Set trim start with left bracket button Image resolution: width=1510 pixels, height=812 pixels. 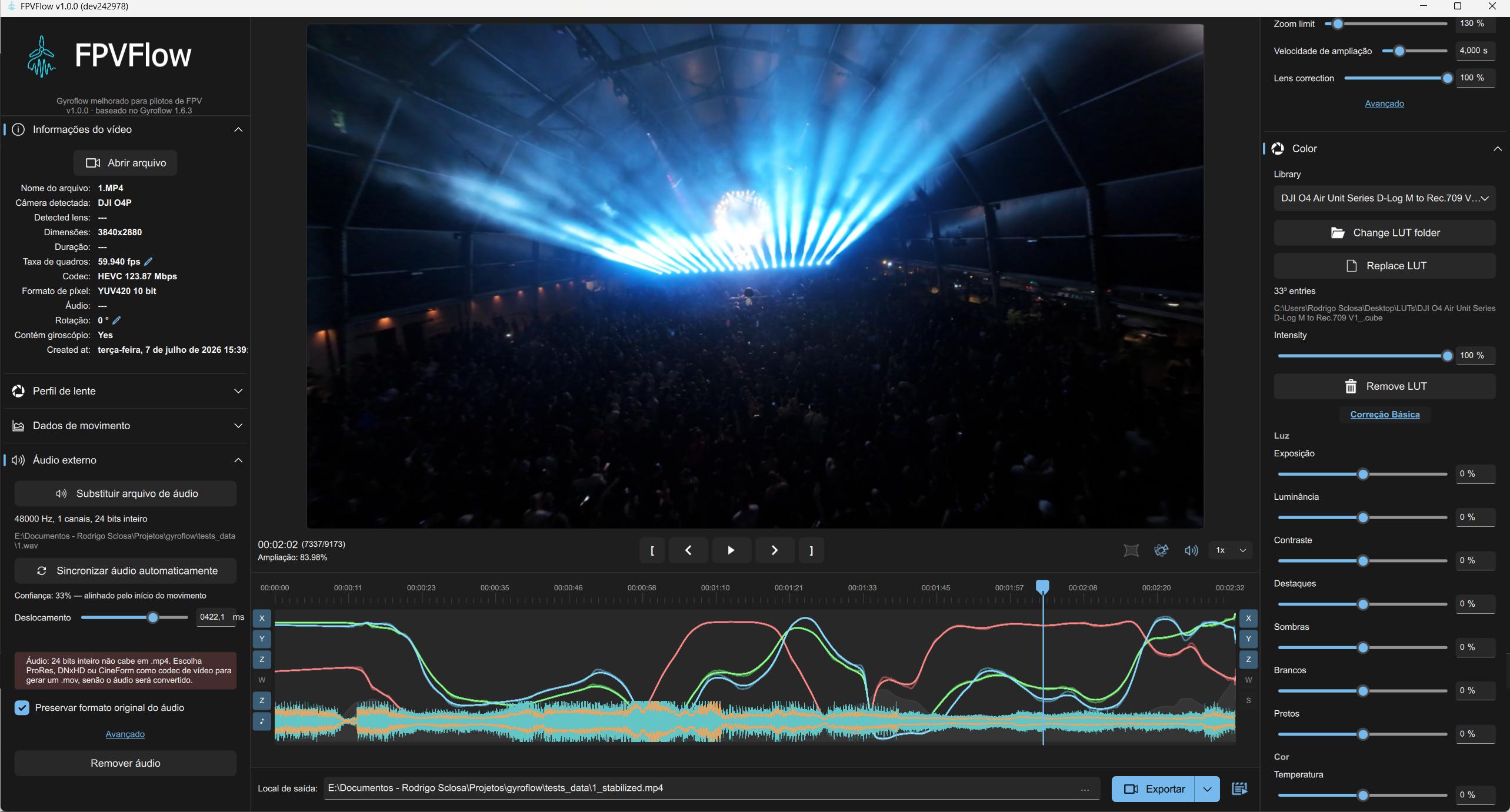point(652,550)
